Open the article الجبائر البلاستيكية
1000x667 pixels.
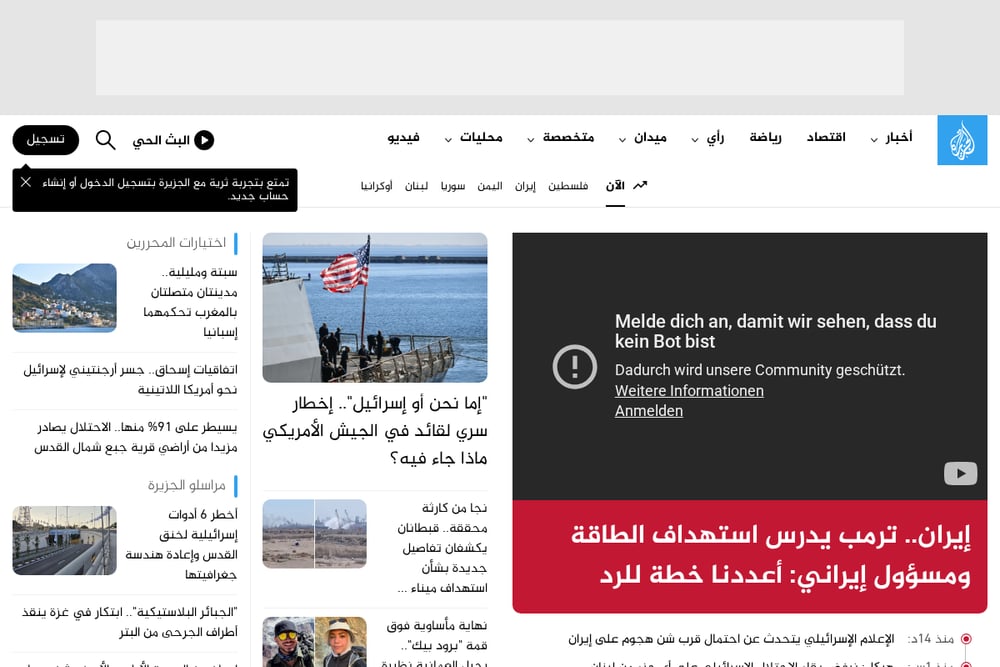pos(129,622)
